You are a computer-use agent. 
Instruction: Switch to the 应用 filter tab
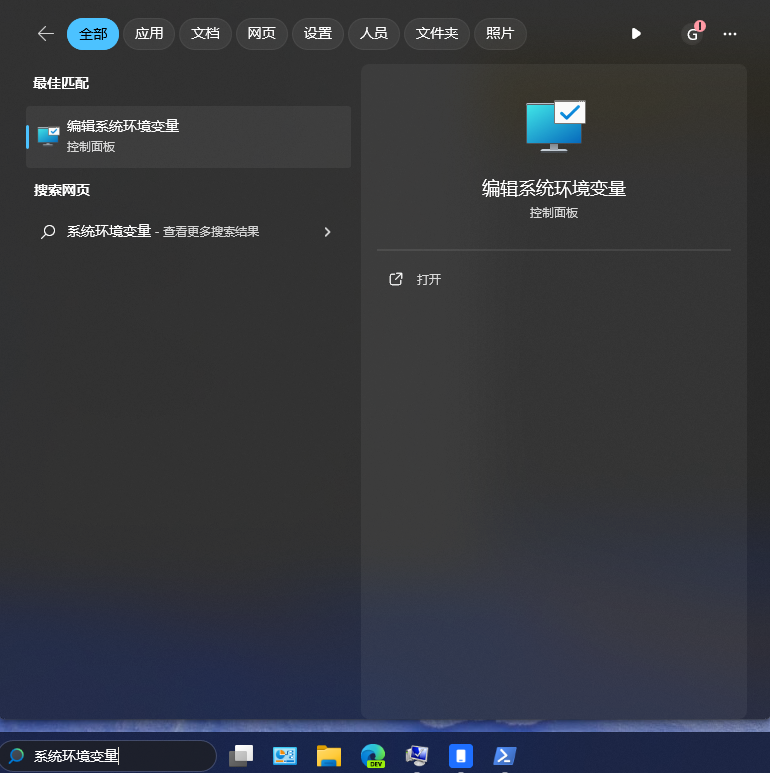click(x=149, y=34)
